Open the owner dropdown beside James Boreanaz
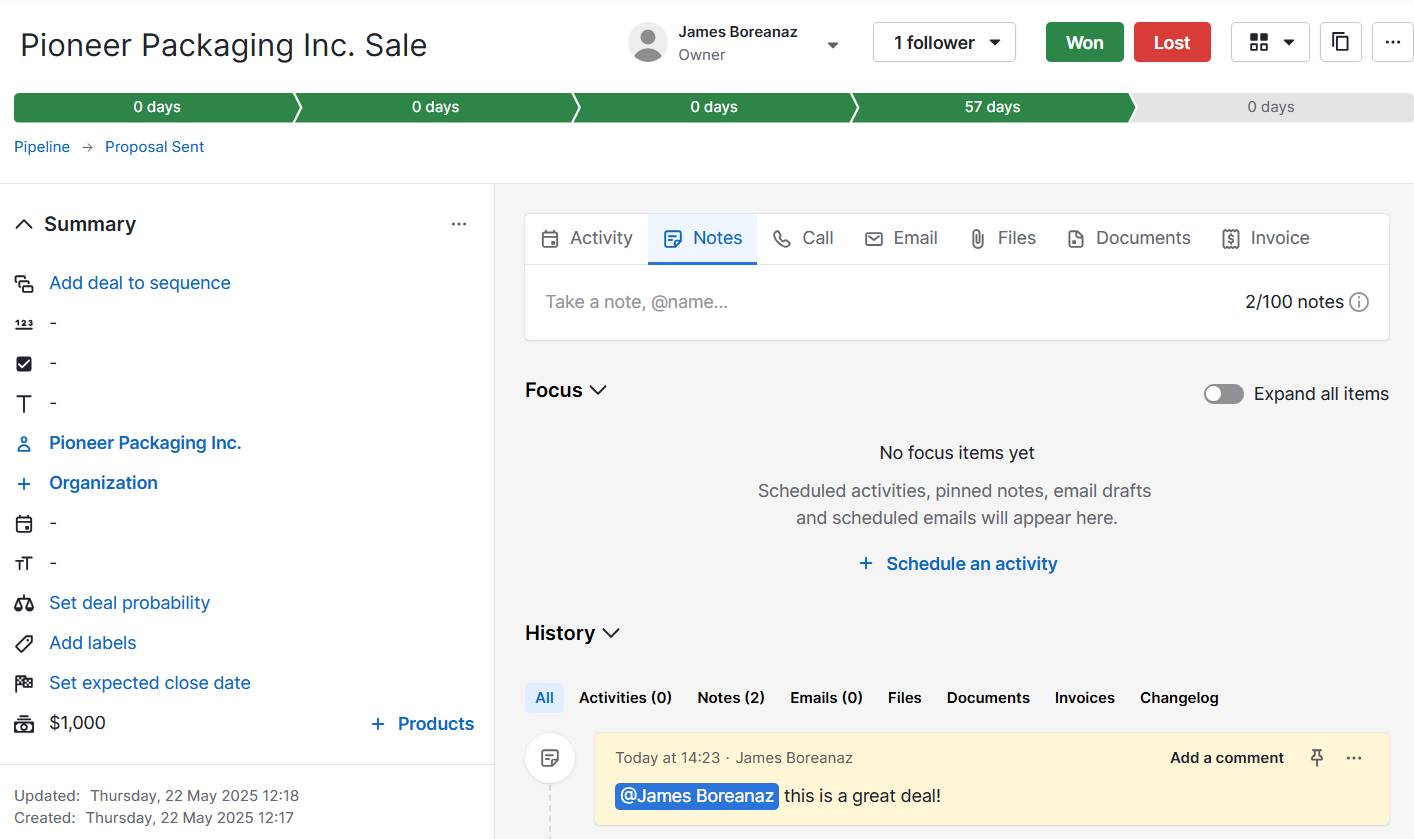The height and width of the screenshot is (839, 1414). (x=831, y=45)
